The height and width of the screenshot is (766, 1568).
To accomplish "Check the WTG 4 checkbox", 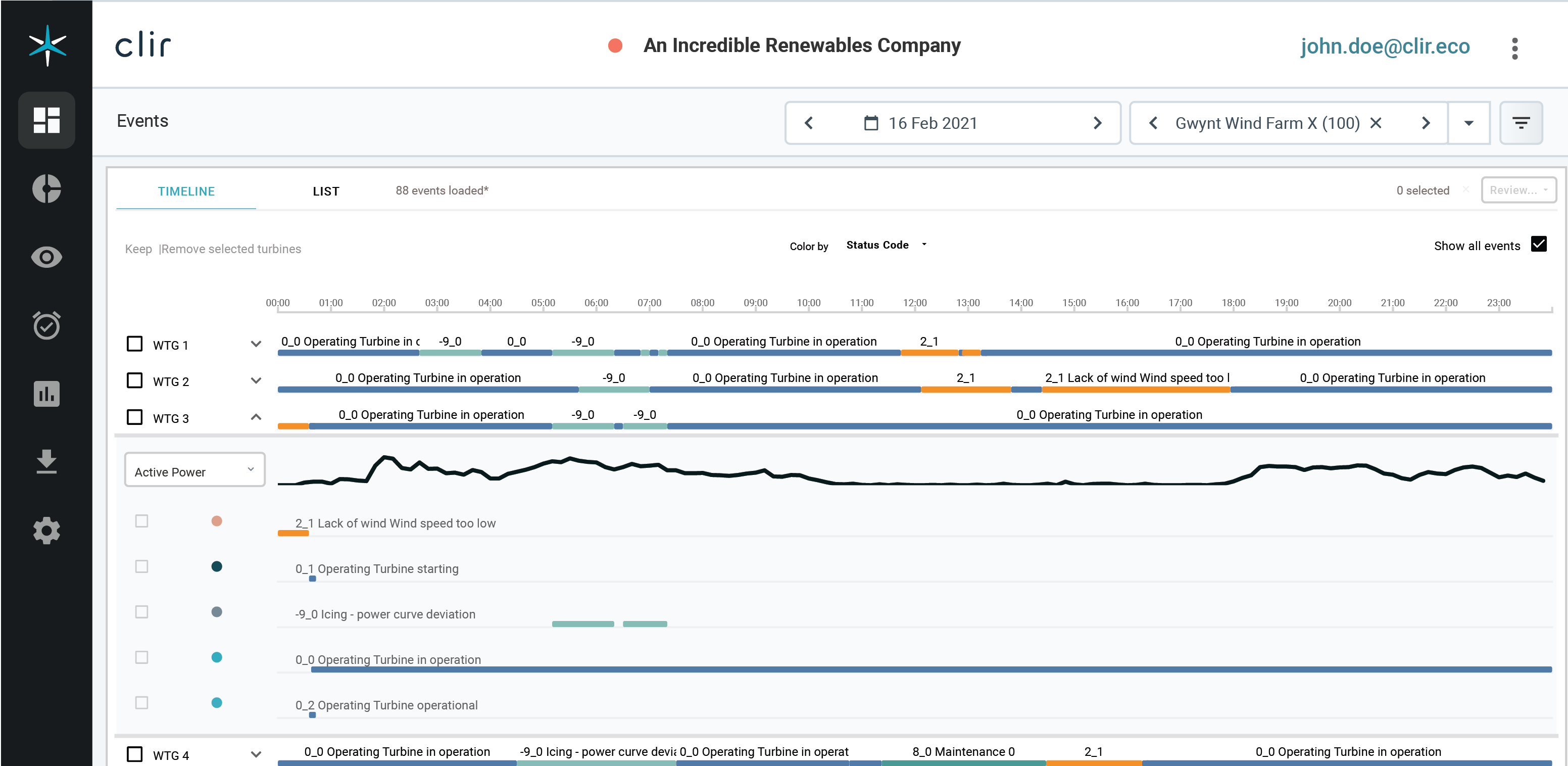I will point(134,754).
